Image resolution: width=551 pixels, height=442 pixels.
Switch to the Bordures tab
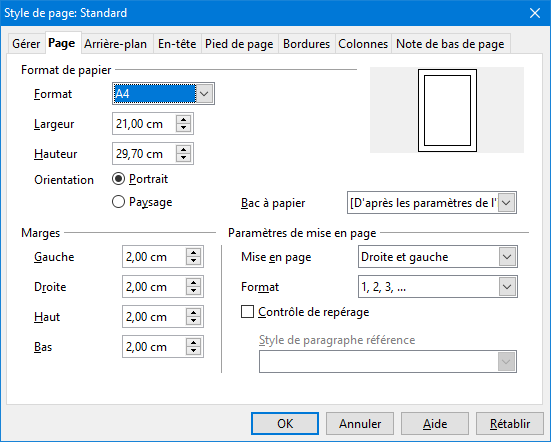[306, 44]
